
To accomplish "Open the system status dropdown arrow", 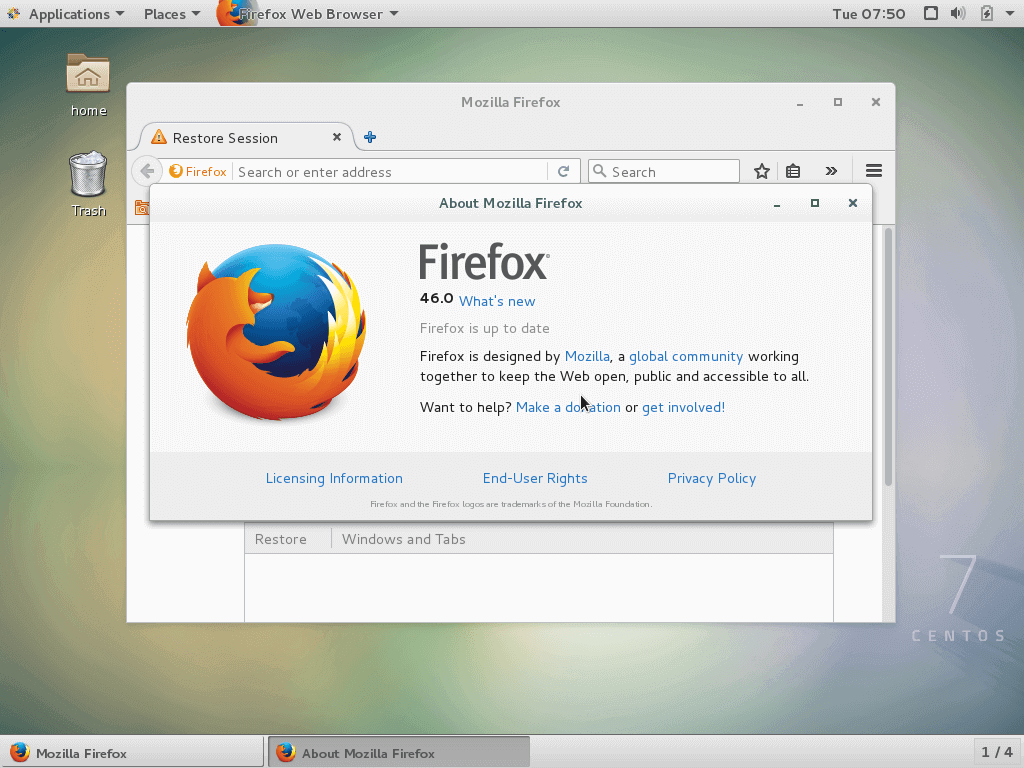I will point(1009,14).
